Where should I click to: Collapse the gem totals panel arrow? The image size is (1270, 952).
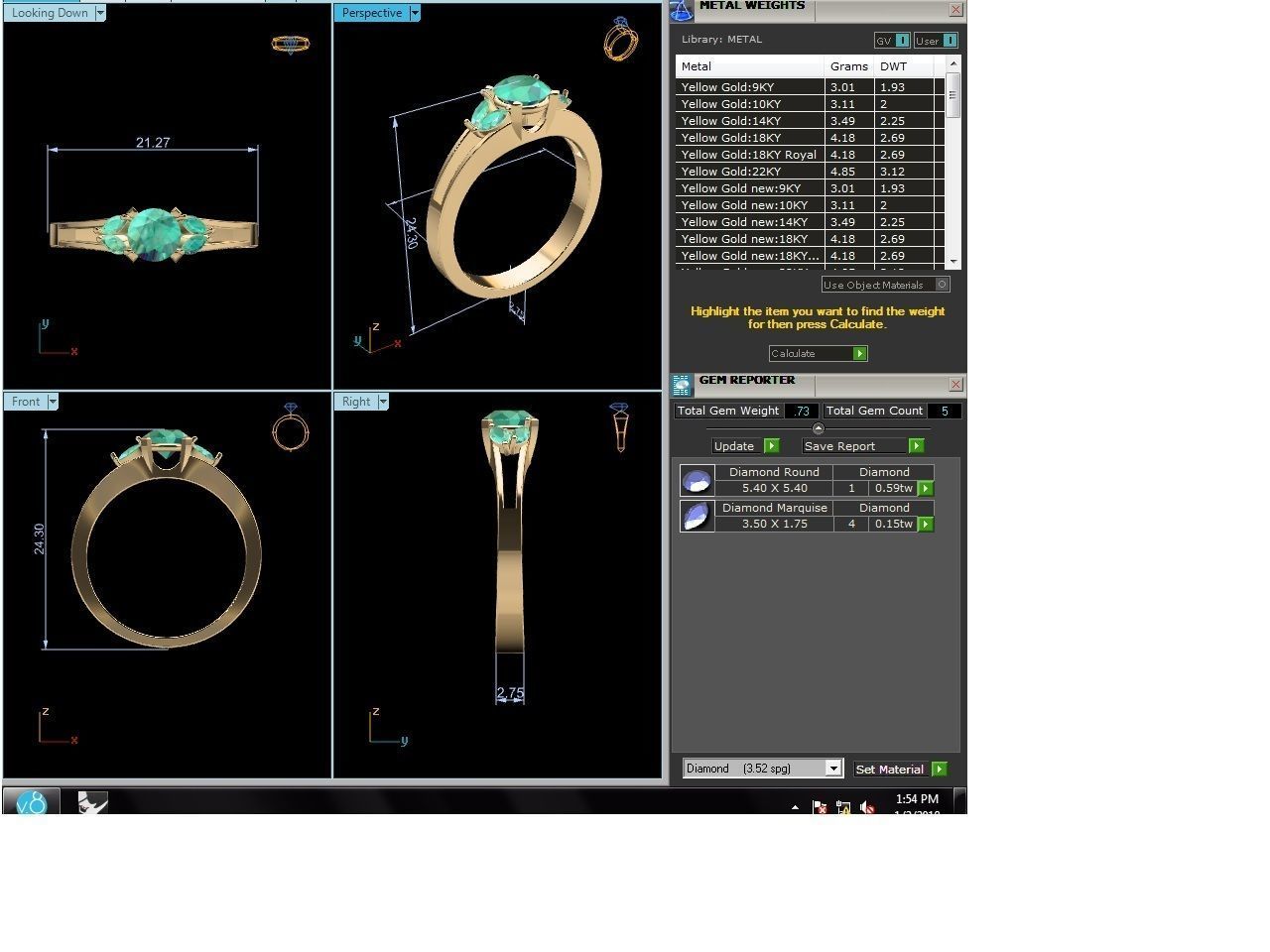[818, 428]
